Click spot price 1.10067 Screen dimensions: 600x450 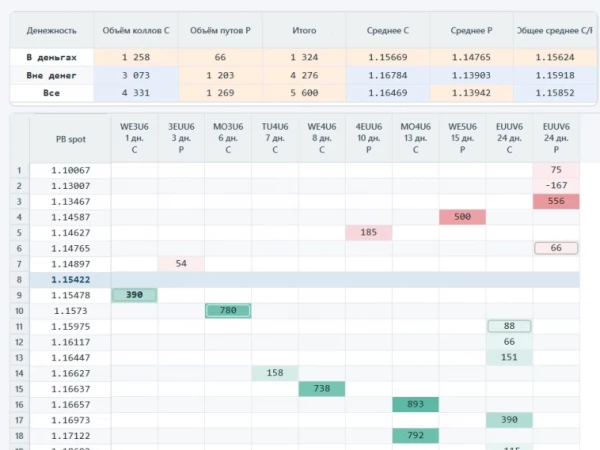(x=71, y=170)
